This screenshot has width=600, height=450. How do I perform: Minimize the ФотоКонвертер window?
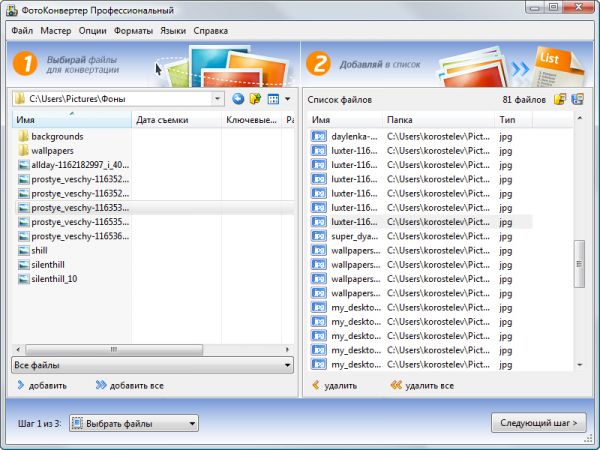[535, 7]
